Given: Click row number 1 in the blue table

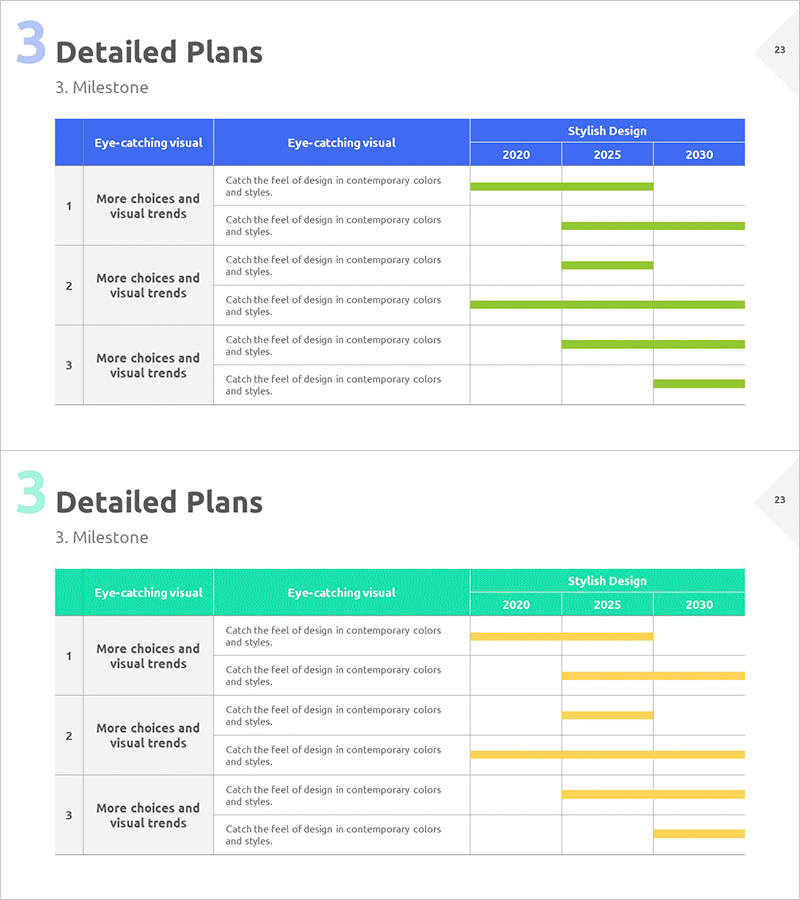Looking at the screenshot, I should [69, 206].
